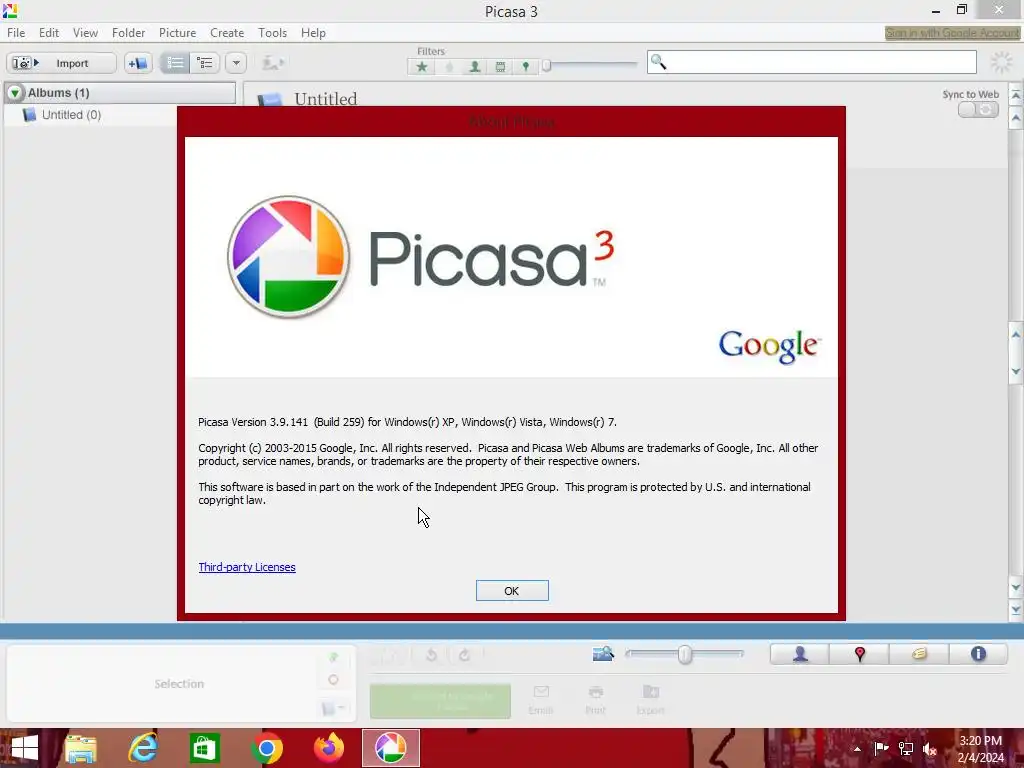
Task: Open the Tools menu
Action: pos(272,33)
